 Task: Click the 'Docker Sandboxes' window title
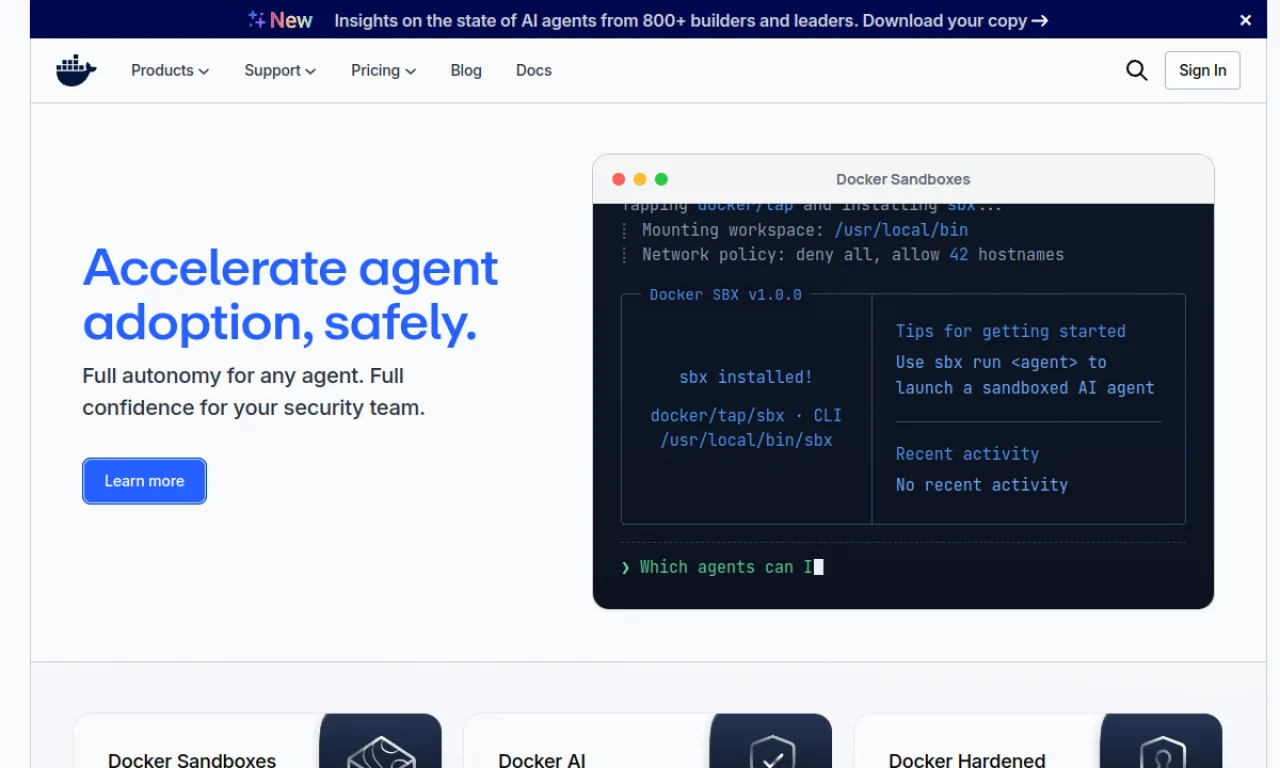pyautogui.click(x=903, y=179)
